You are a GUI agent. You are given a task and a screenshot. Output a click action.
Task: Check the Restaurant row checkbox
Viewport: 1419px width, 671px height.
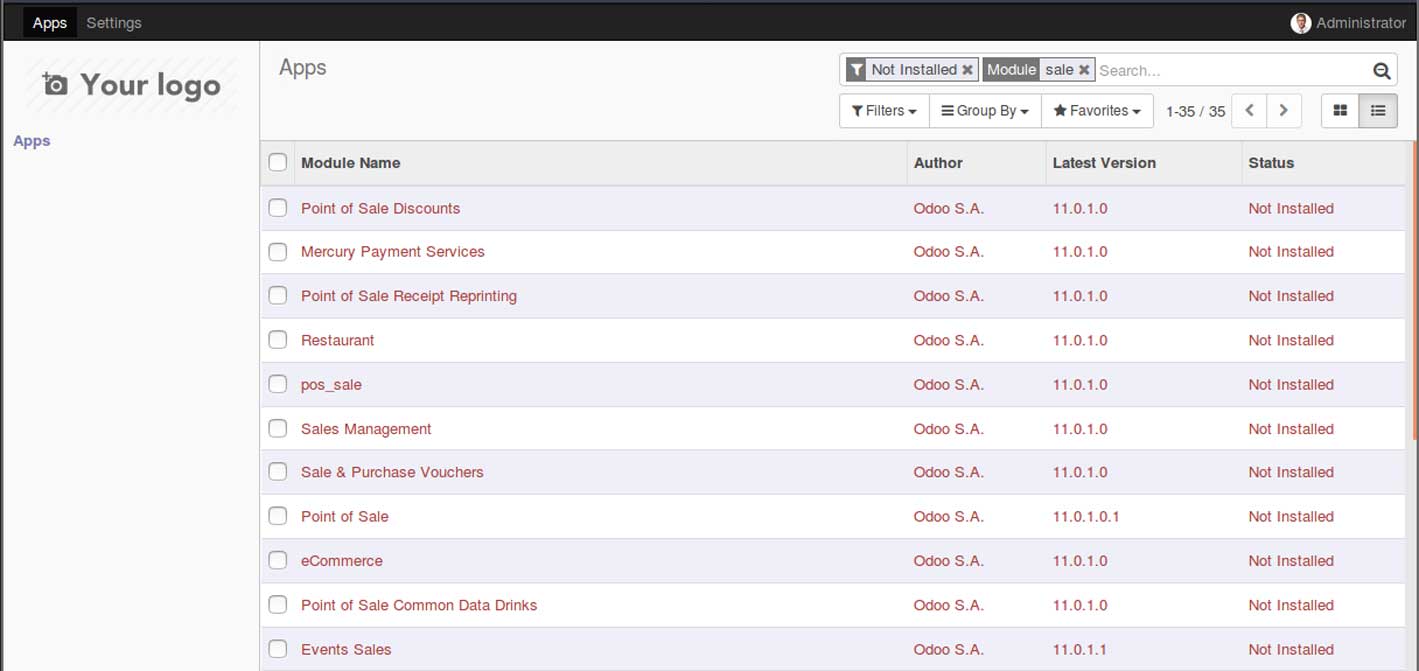click(x=278, y=340)
